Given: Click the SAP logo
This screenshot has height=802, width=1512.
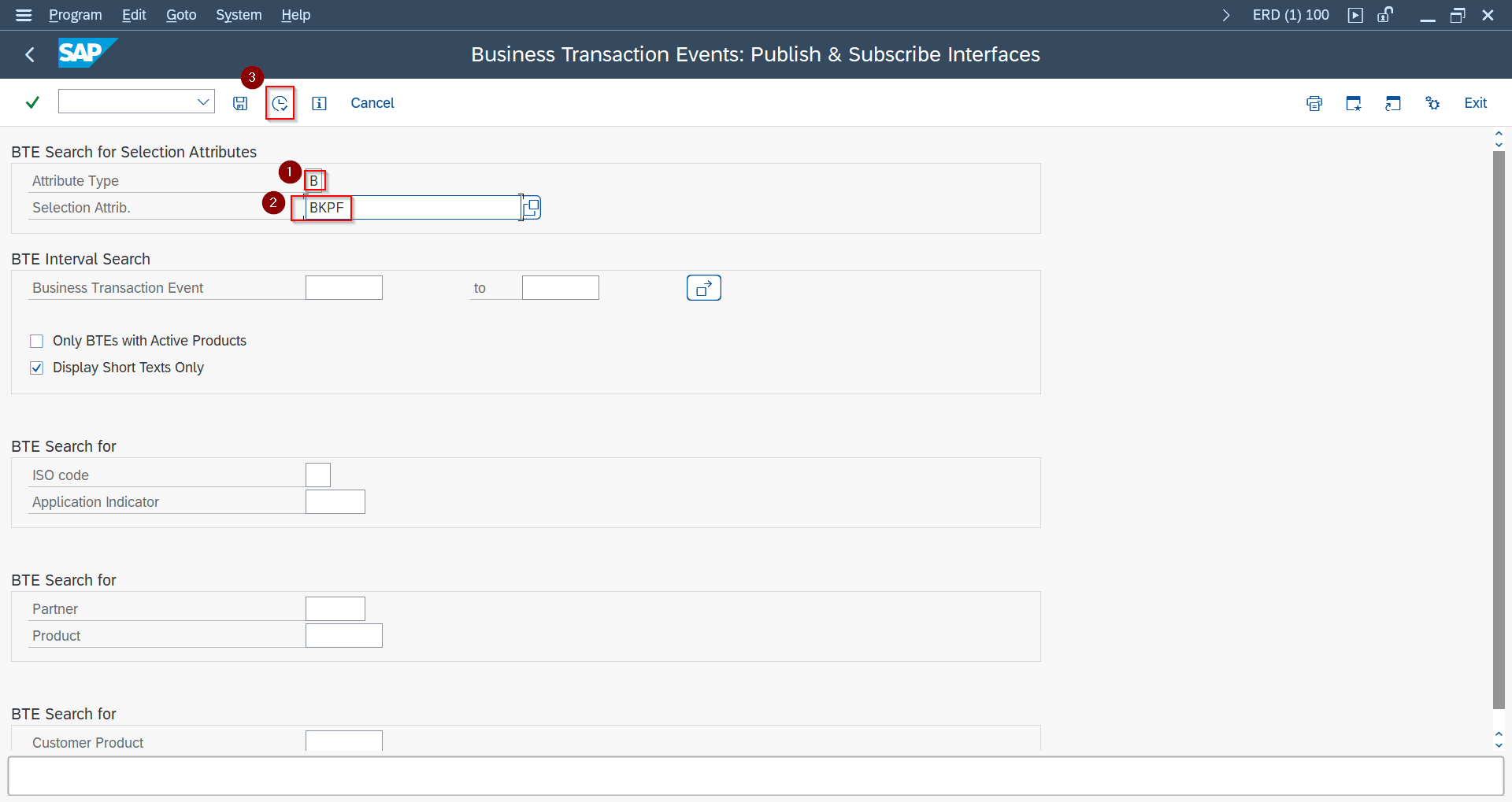Looking at the screenshot, I should tap(87, 53).
